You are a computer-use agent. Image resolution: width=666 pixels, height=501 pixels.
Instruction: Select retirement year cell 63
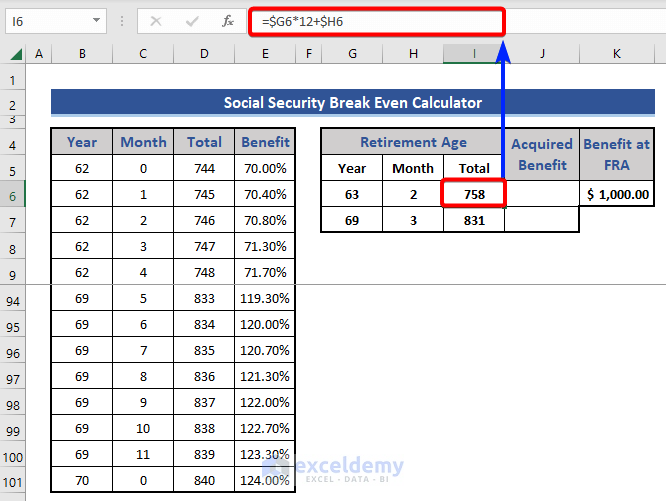click(x=352, y=194)
